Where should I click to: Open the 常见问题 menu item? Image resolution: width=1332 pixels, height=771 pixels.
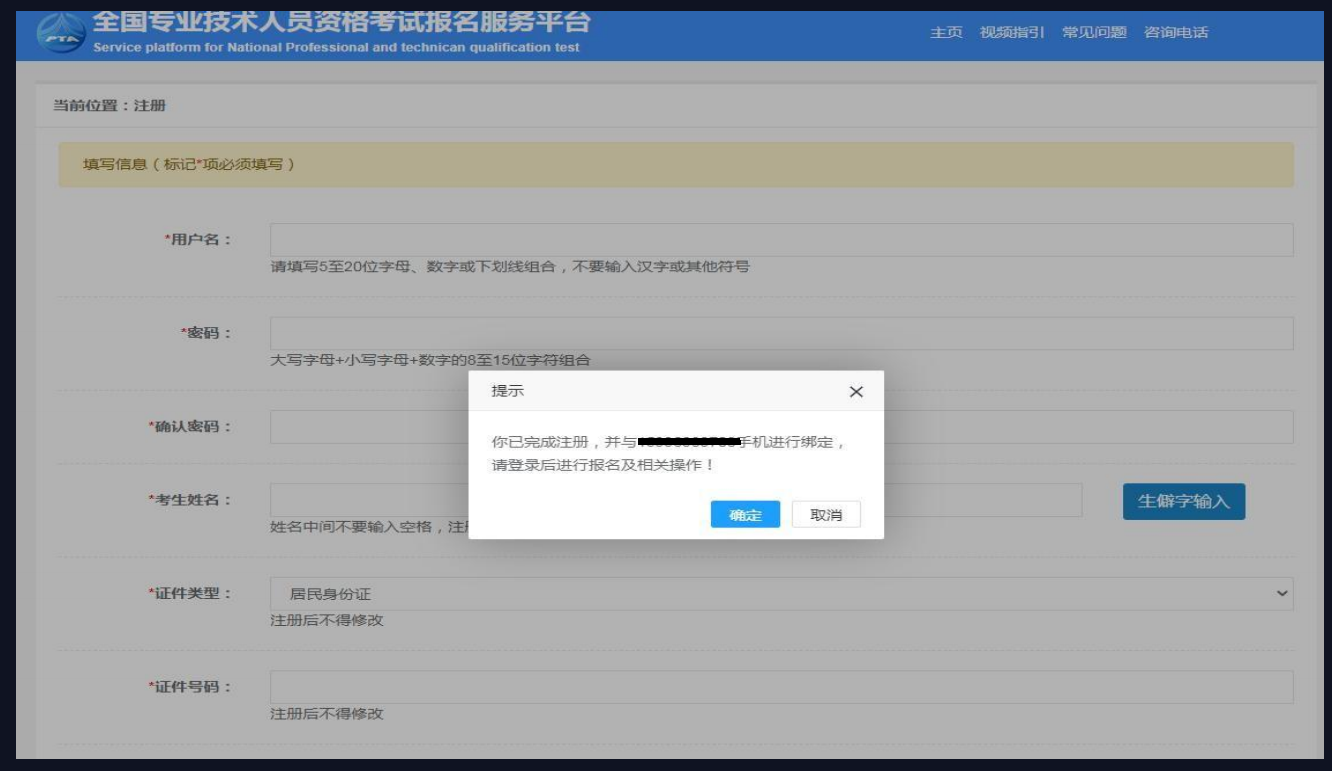[x=1094, y=33]
